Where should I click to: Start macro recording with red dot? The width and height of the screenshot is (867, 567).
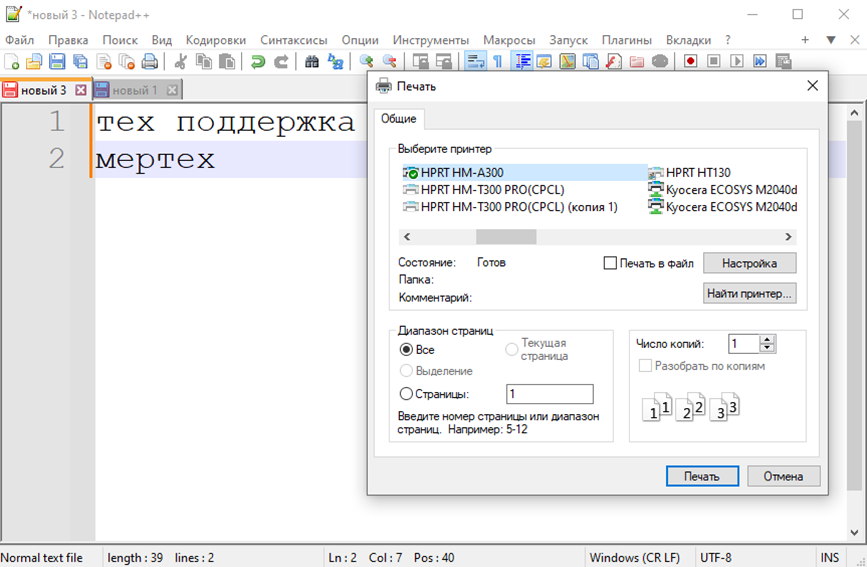[691, 61]
